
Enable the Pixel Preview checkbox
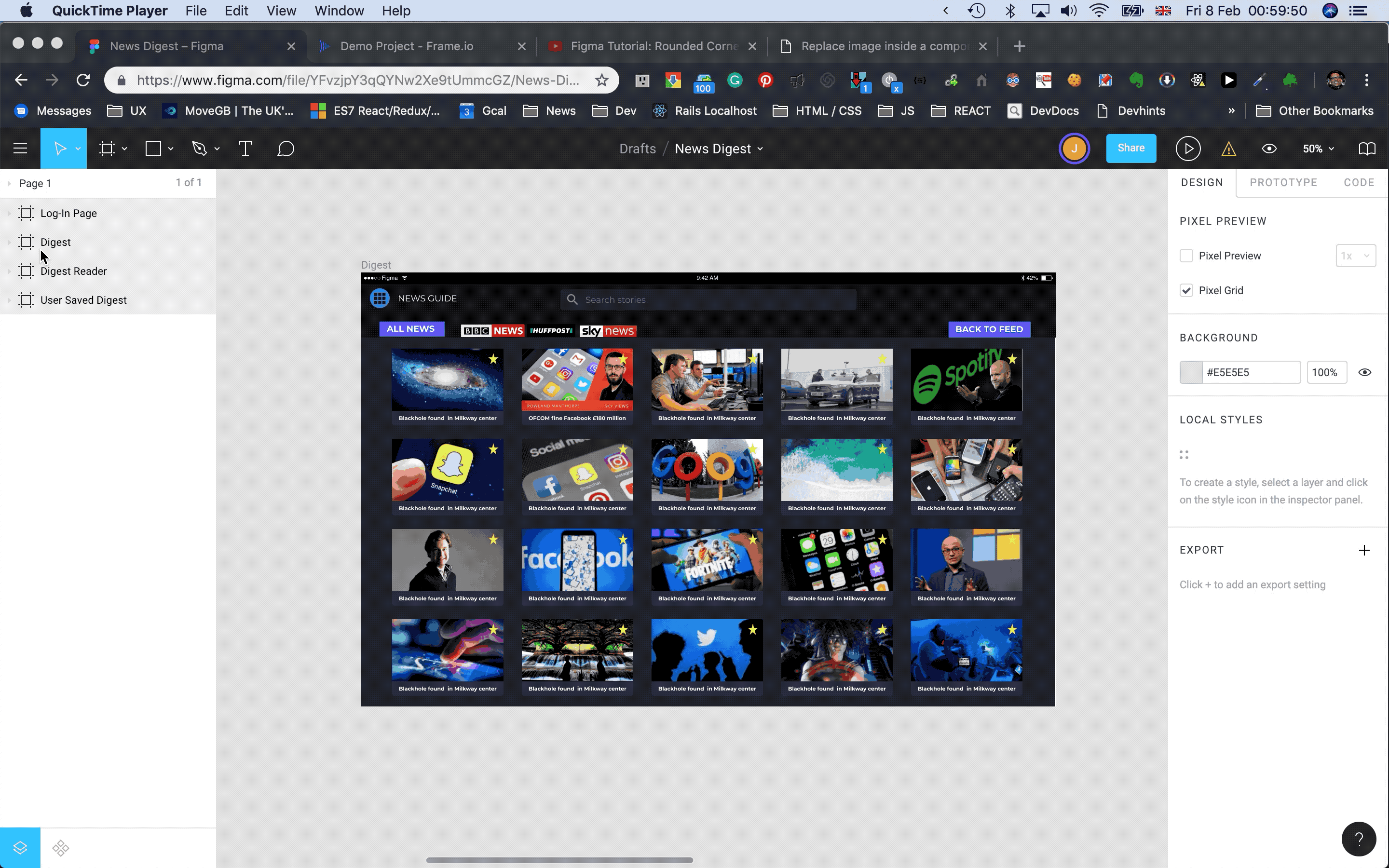pyautogui.click(x=1186, y=256)
